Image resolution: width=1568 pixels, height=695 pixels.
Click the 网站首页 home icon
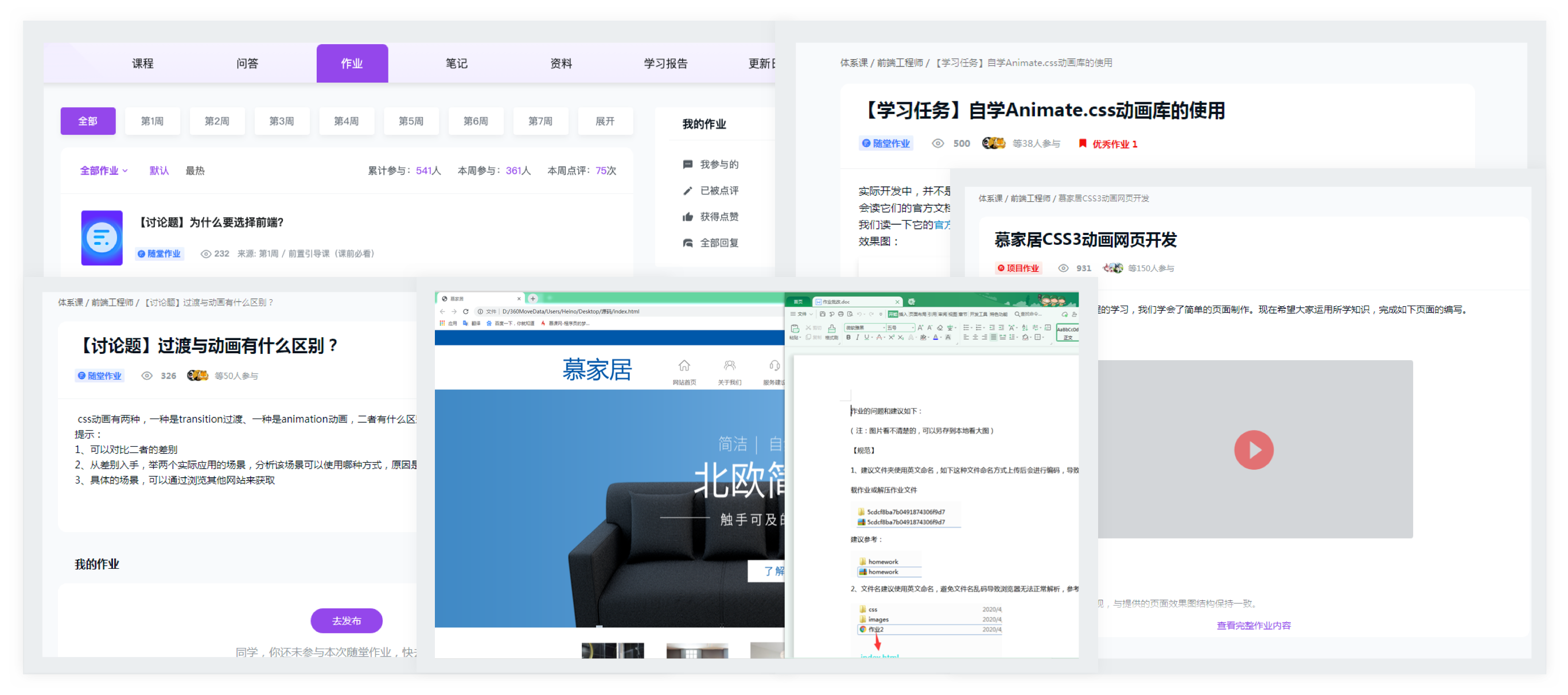684,366
